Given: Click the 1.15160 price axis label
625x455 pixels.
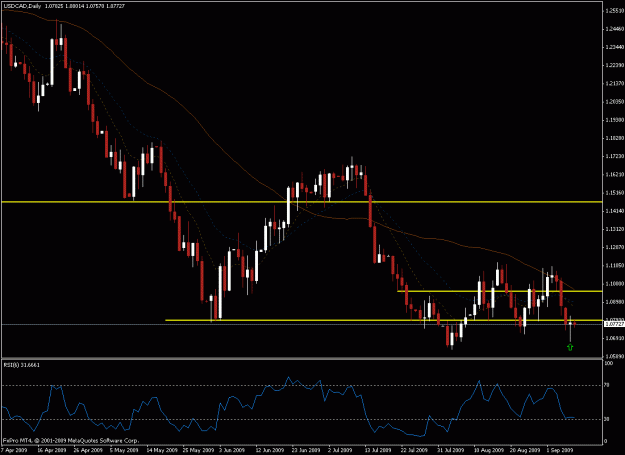Looking at the screenshot, I should pyautogui.click(x=614, y=192).
